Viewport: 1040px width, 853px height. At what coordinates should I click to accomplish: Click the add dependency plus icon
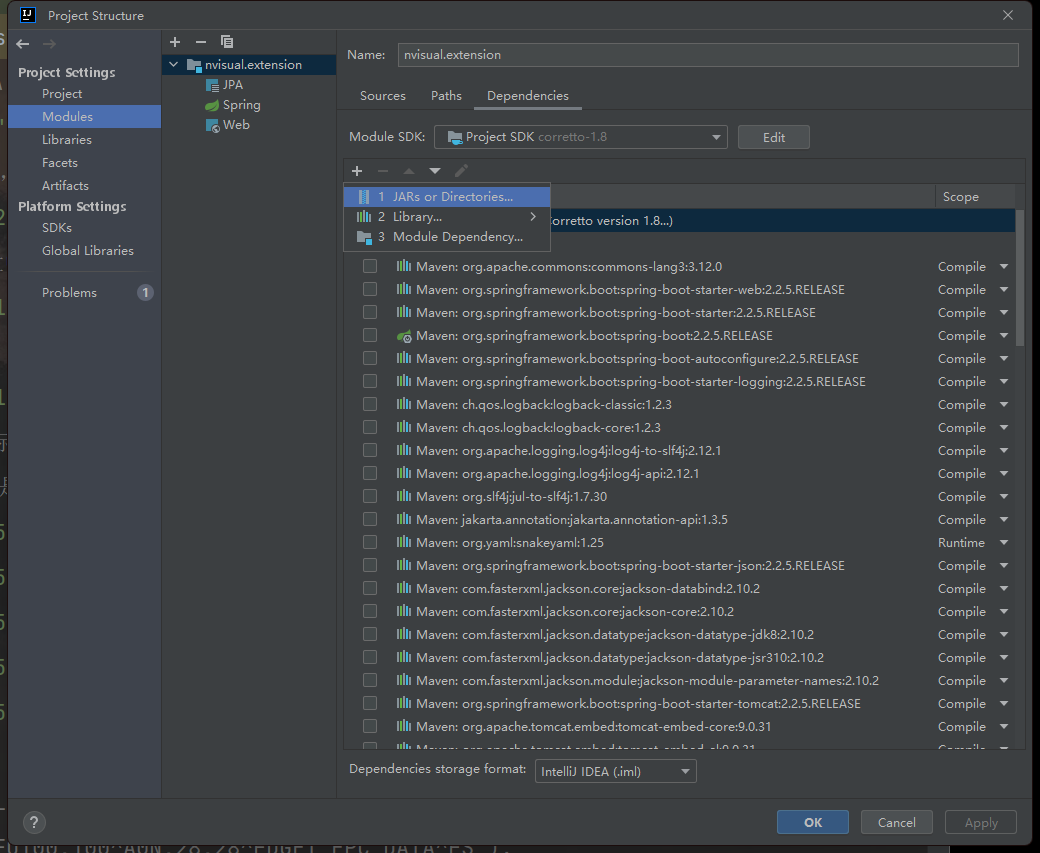pos(357,171)
